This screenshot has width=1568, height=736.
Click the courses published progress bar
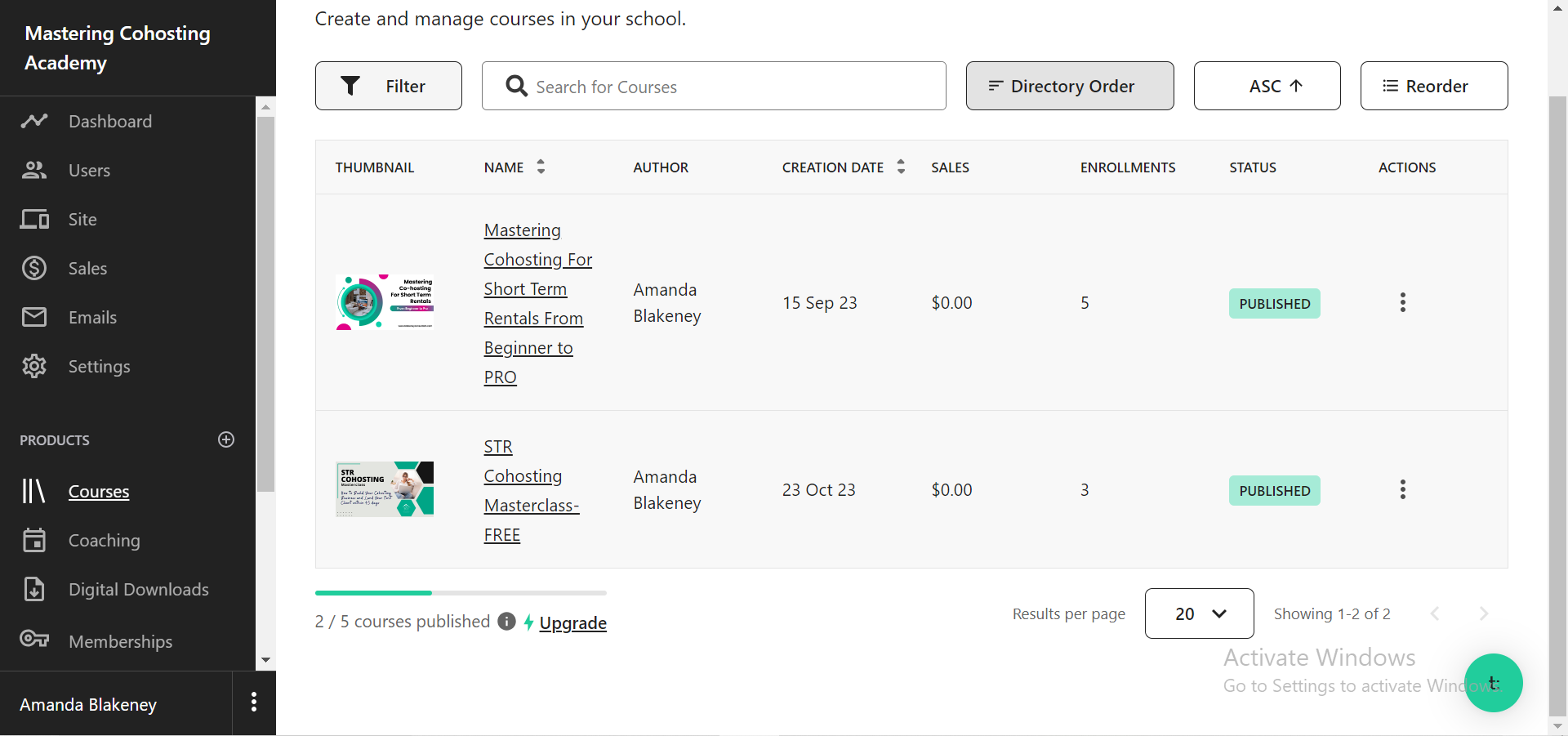click(461, 593)
